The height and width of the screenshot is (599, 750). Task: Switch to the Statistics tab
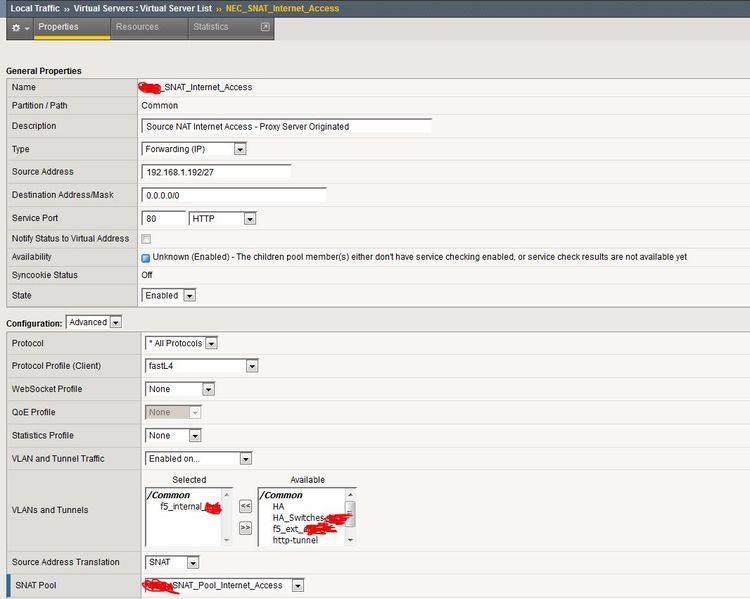pyautogui.click(x=211, y=27)
